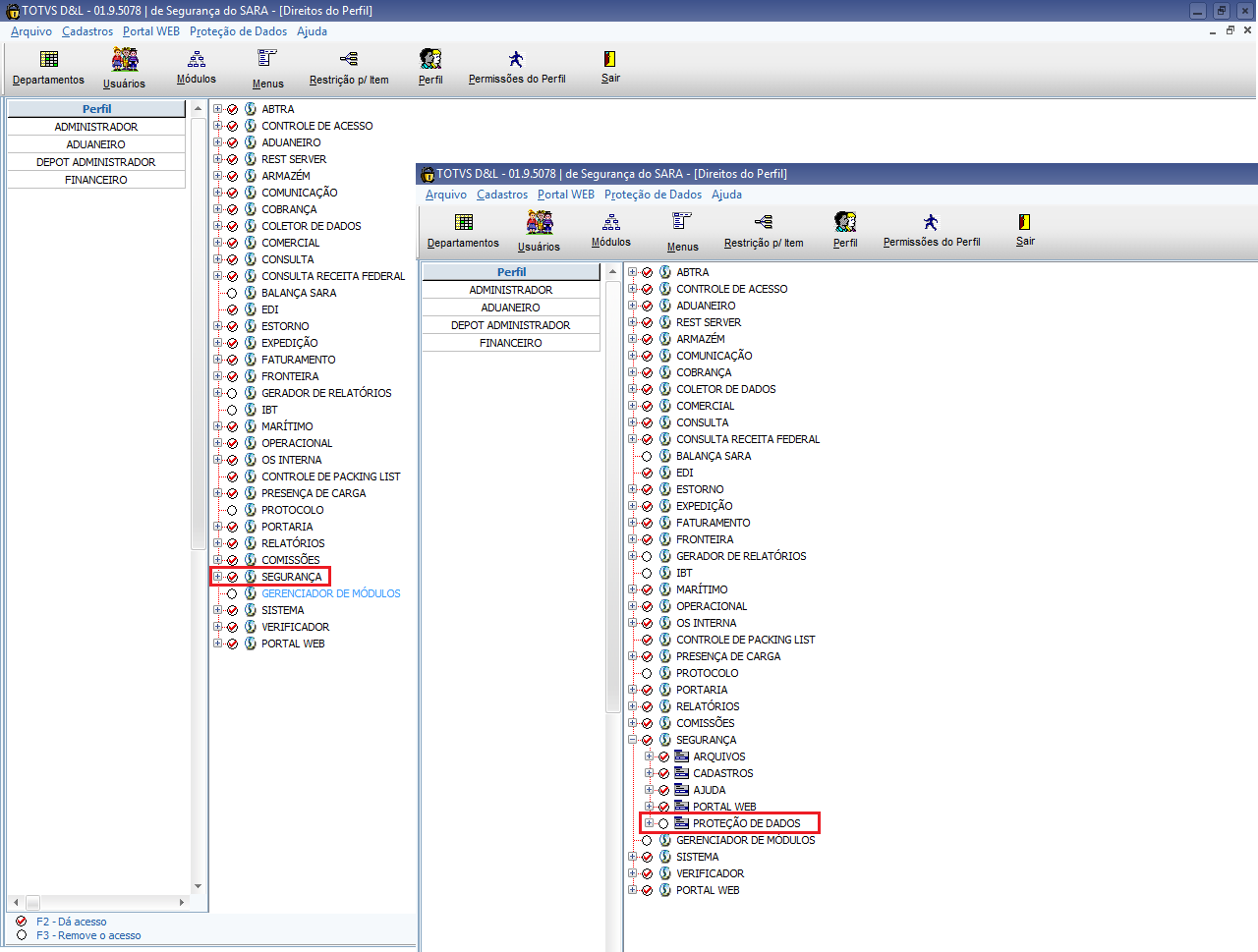Click the Perfil column header in front window
The height and width of the screenshot is (952, 1258).
click(511, 272)
